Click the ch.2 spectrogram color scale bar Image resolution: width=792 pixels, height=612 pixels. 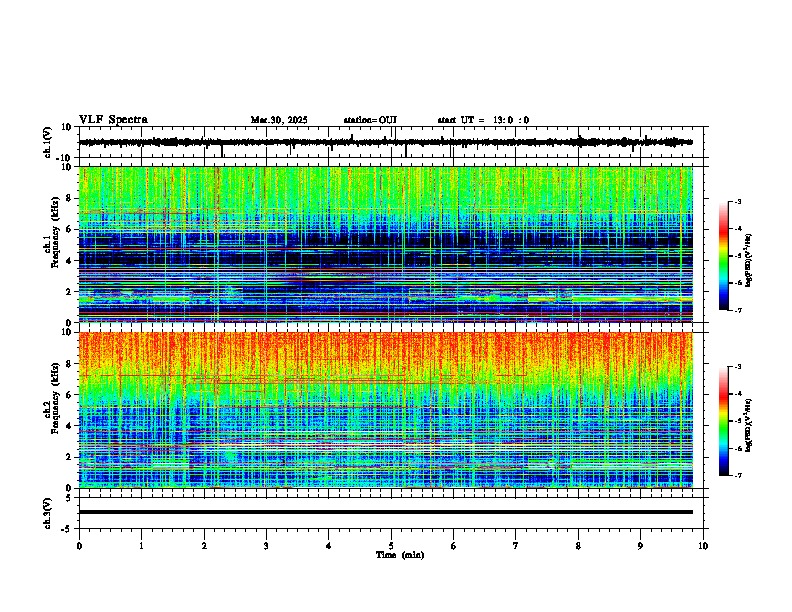[724, 421]
